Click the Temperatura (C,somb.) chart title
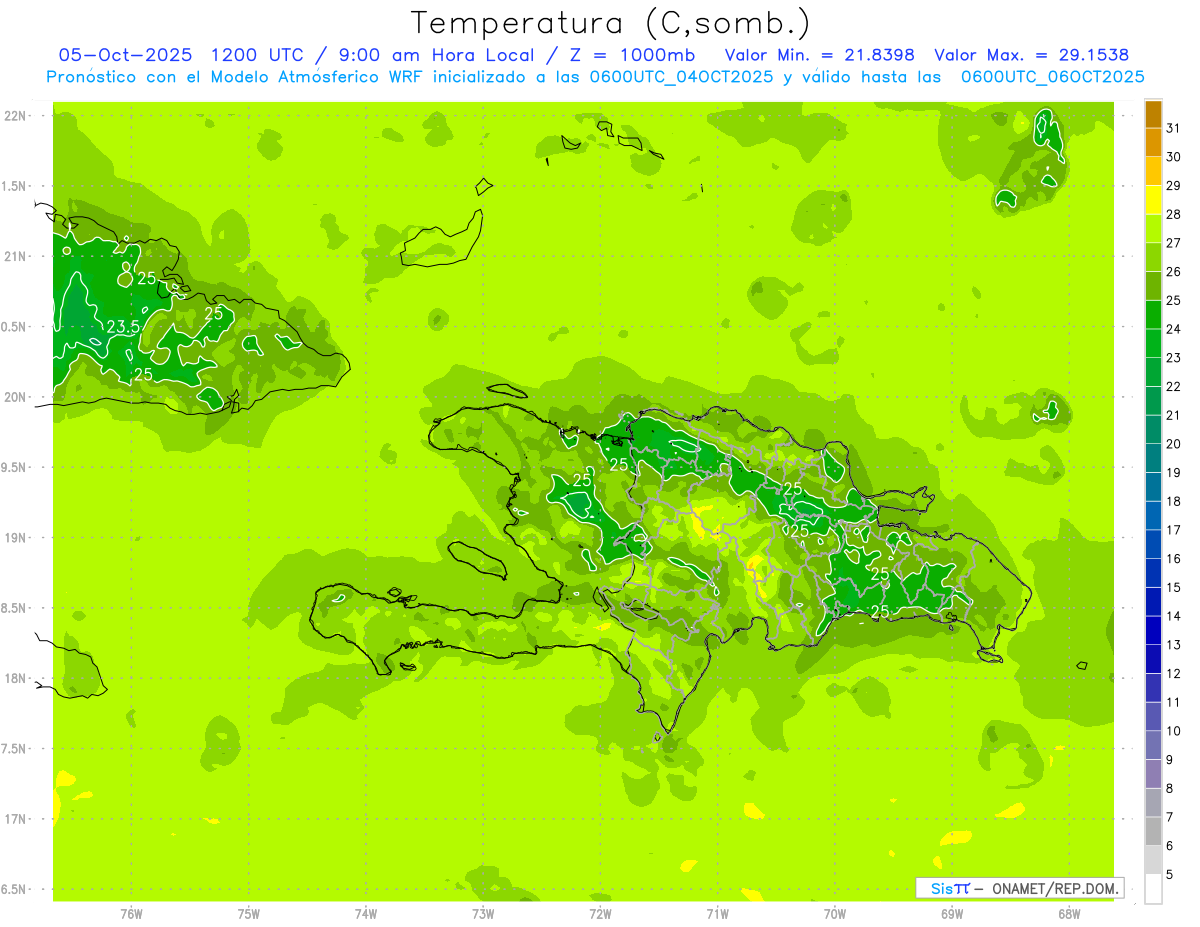 [x=610, y=22]
